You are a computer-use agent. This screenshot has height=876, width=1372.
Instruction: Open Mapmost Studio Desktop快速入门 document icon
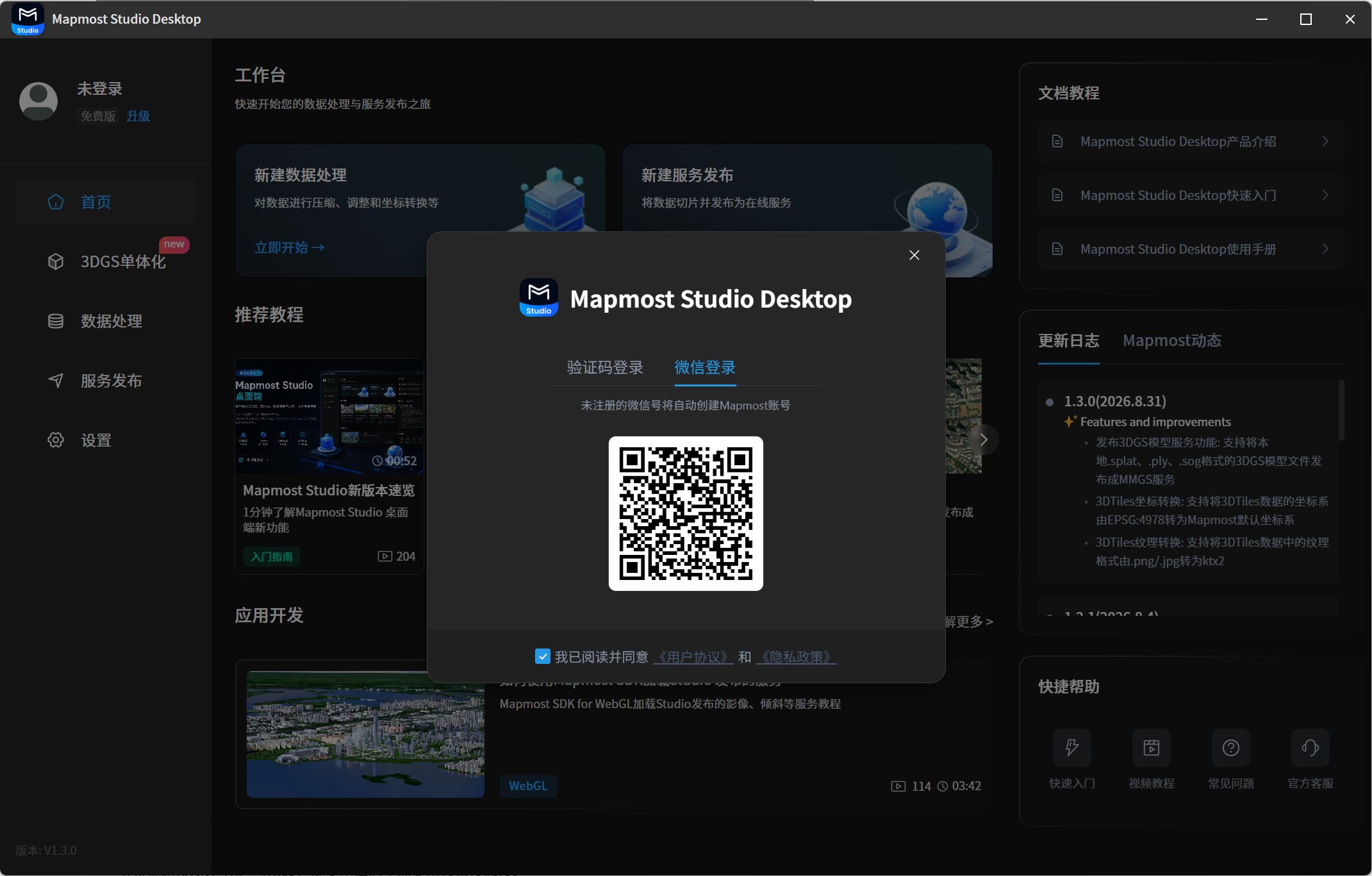[x=1057, y=195]
